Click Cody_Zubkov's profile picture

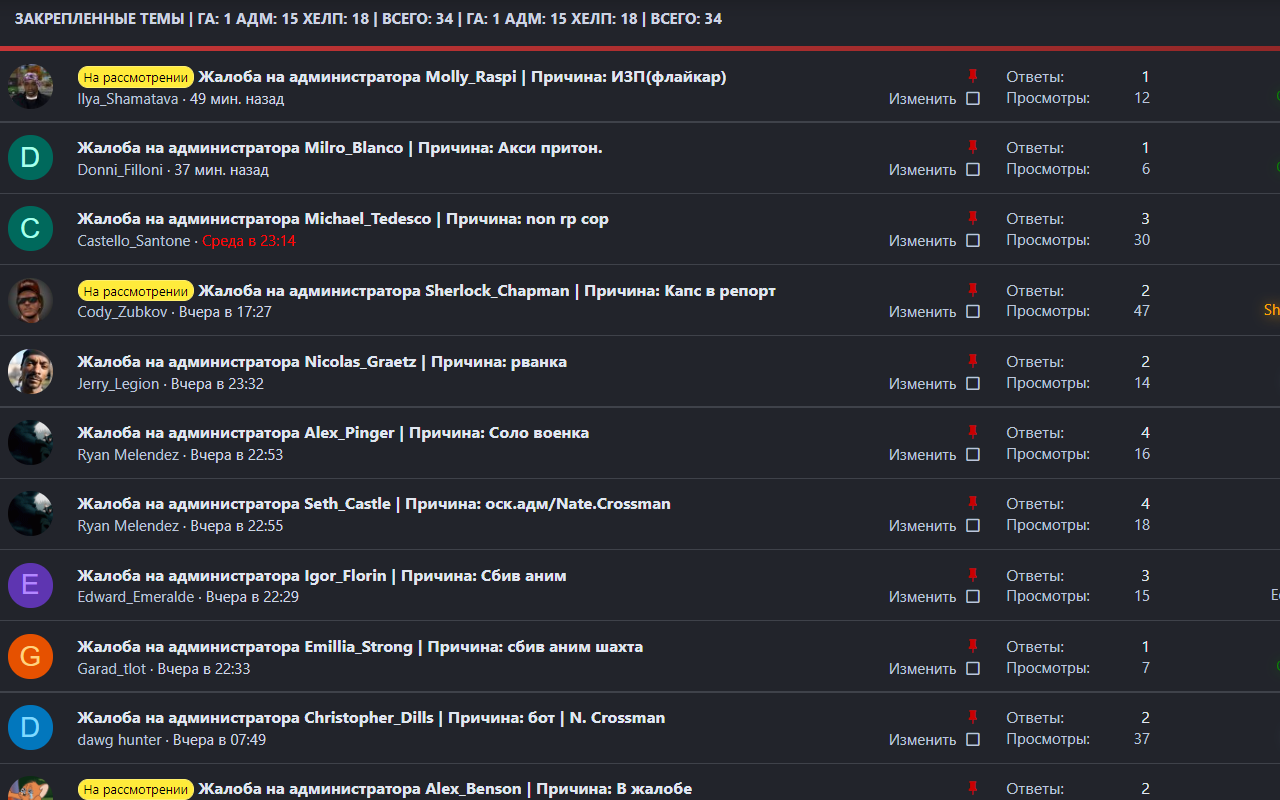[30, 299]
